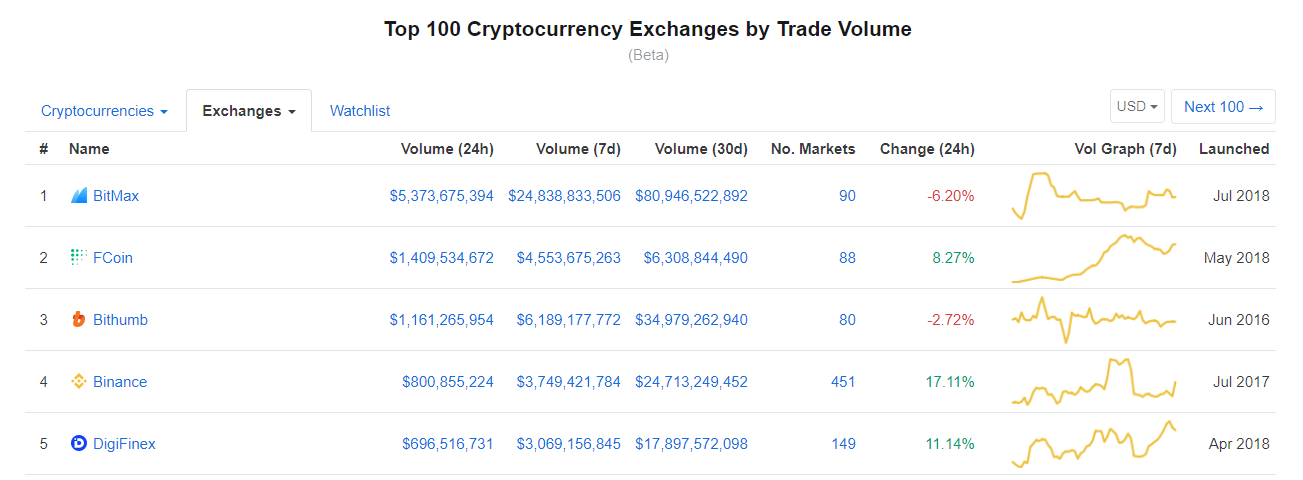The height and width of the screenshot is (480, 1303).
Task: Click the BitMax exchange logo icon
Action: pos(79,196)
